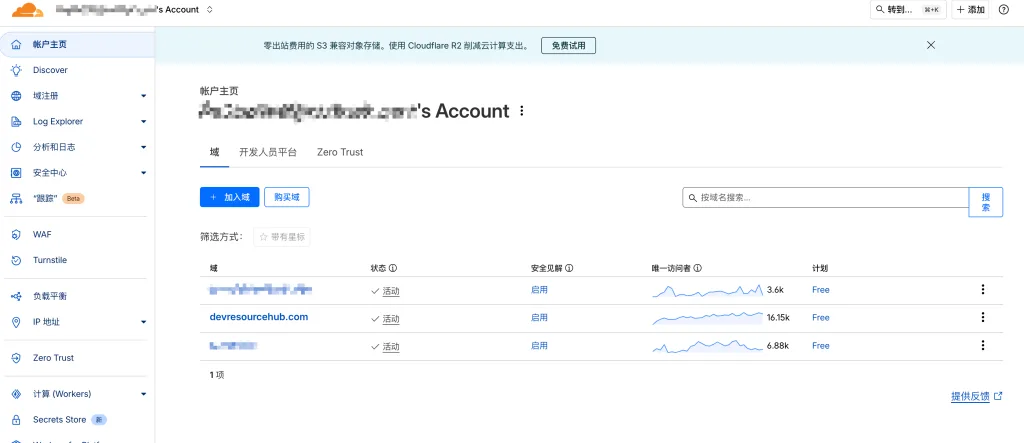Click the 负载平衡 icon
The height and width of the screenshot is (443, 1024).
pos(16,296)
